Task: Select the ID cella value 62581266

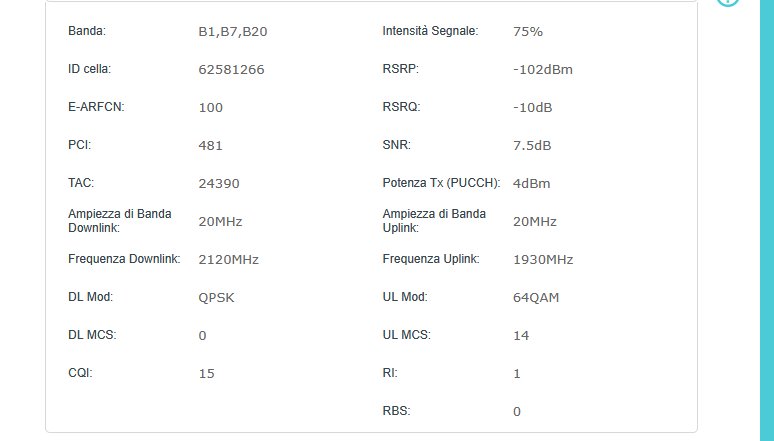Action: (x=231, y=70)
